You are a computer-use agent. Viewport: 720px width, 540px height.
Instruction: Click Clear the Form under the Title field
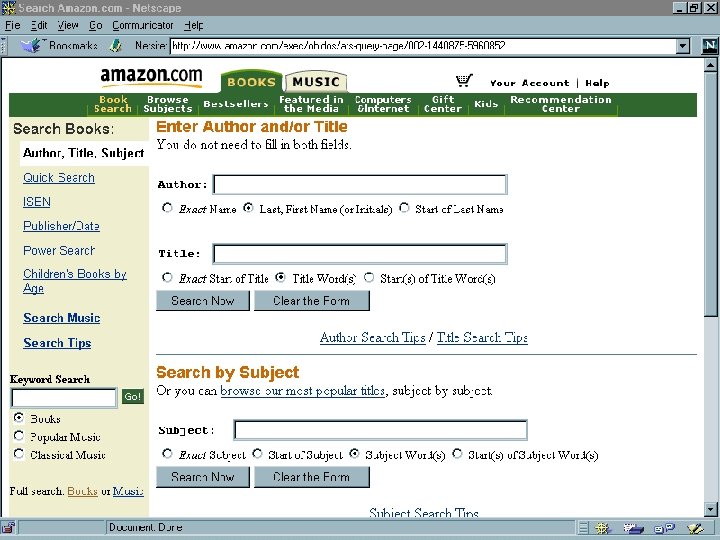point(312,301)
